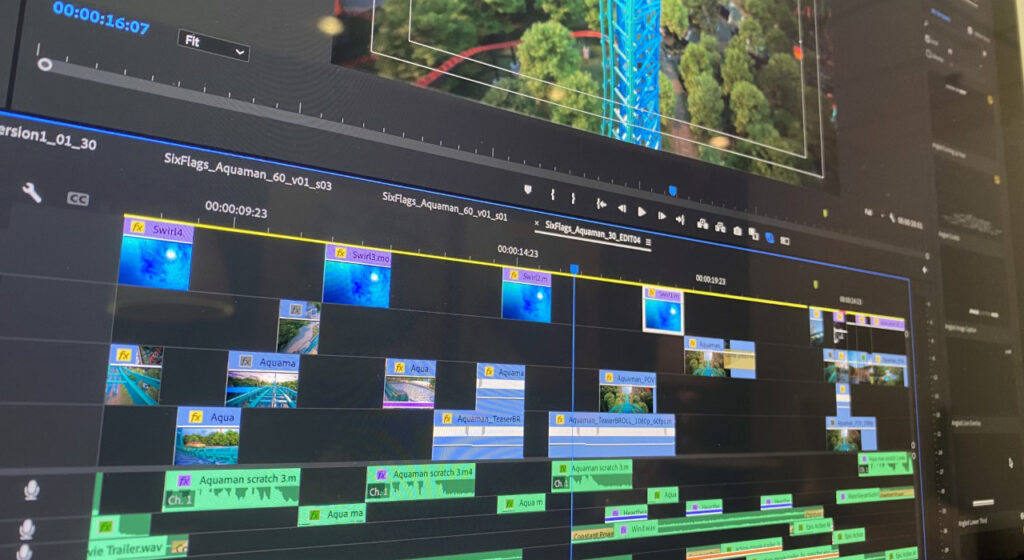Switch to SixFlags_Aquaman_60_v01_s01 sequence tab
Image resolution: width=1024 pixels, height=560 pixels.
click(x=445, y=206)
